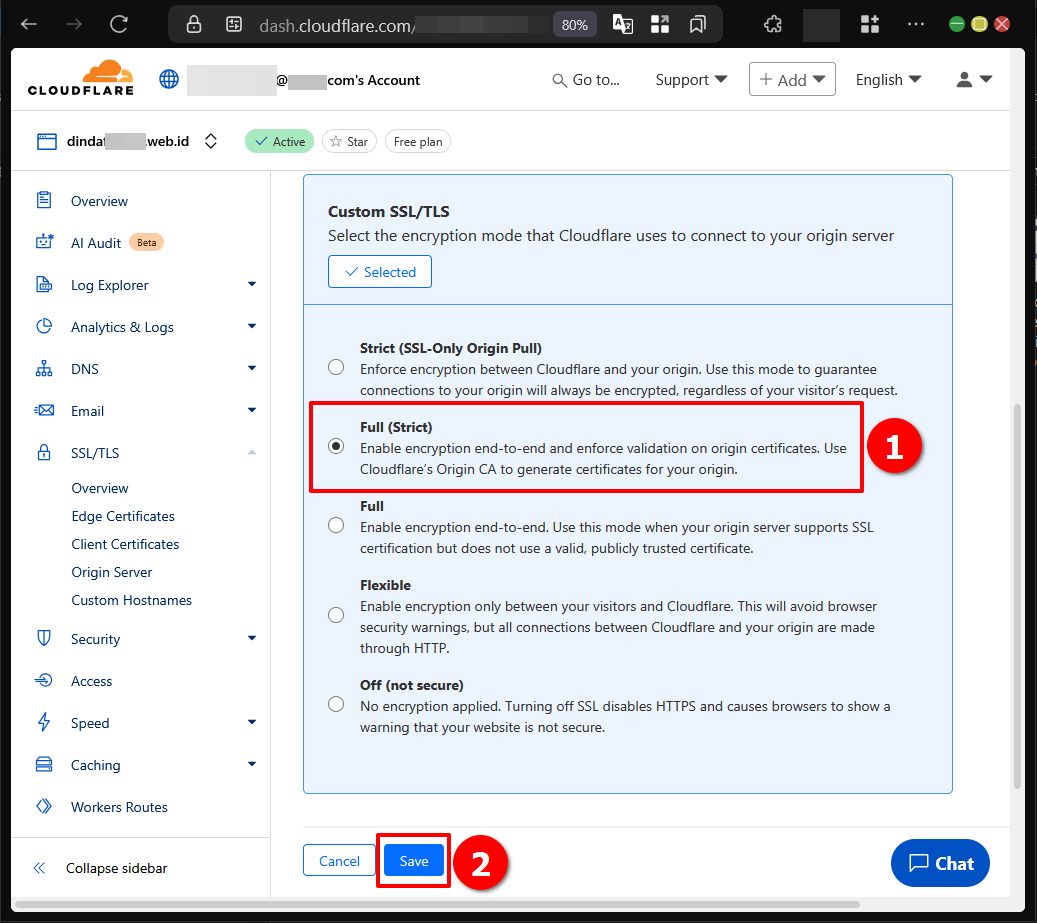Open the English language dropdown
The height and width of the screenshot is (923, 1037).
point(888,79)
